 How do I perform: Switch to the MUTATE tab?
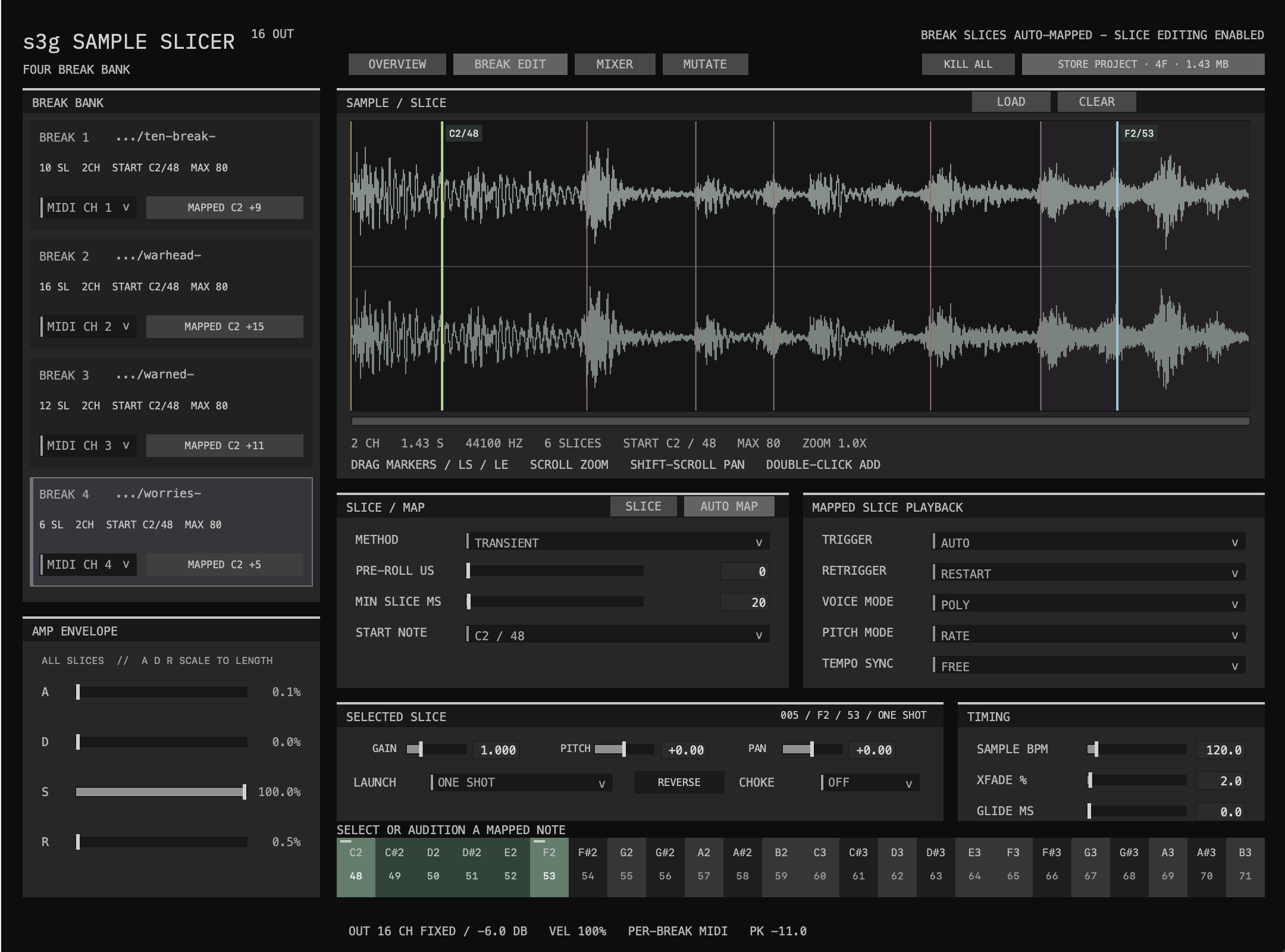pyautogui.click(x=705, y=64)
